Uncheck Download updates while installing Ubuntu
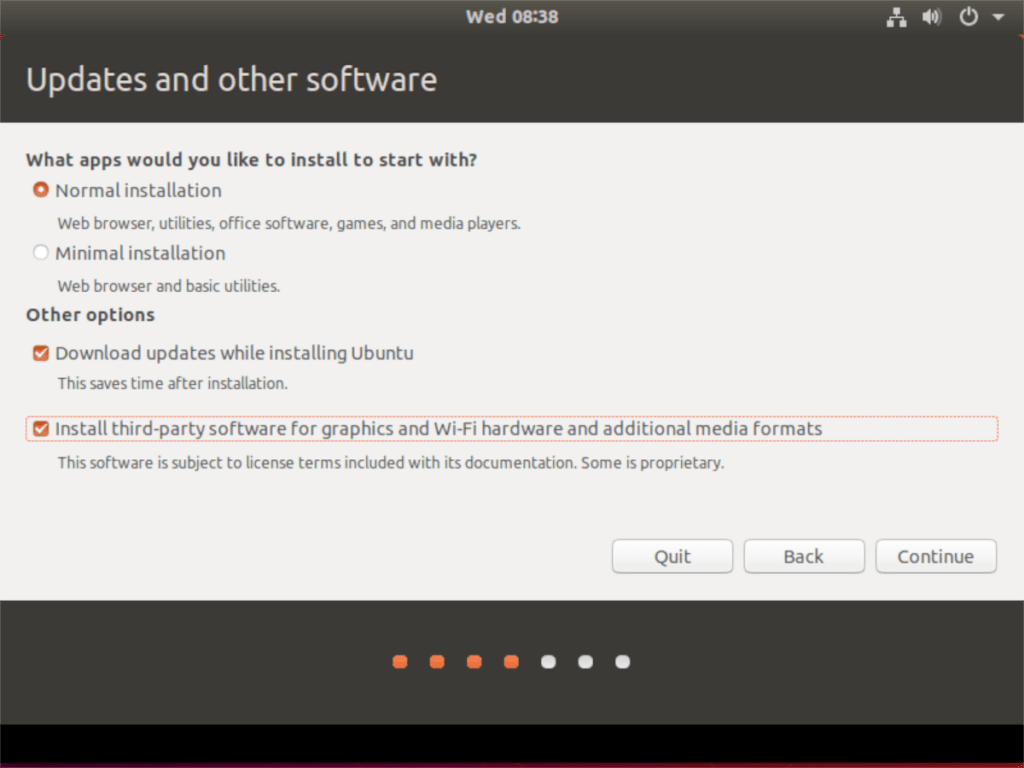This screenshot has height=768, width=1024. point(40,353)
